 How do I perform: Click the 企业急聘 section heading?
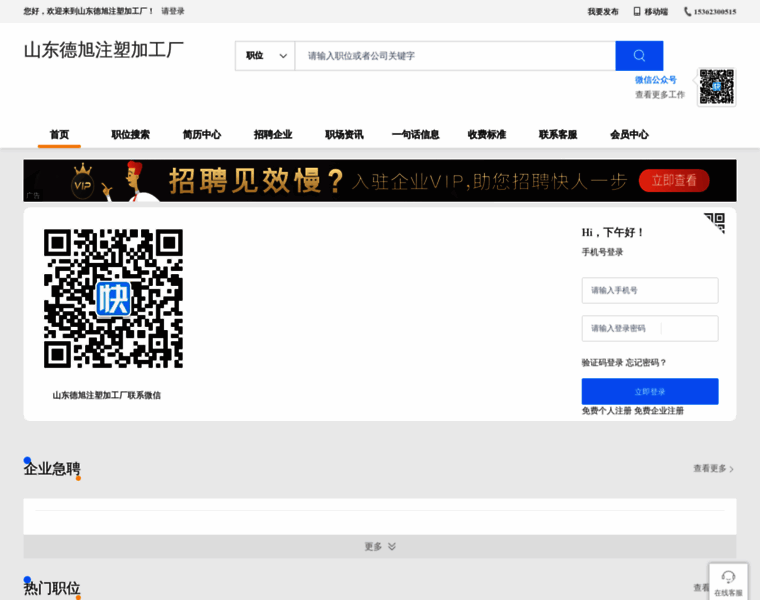coord(52,469)
